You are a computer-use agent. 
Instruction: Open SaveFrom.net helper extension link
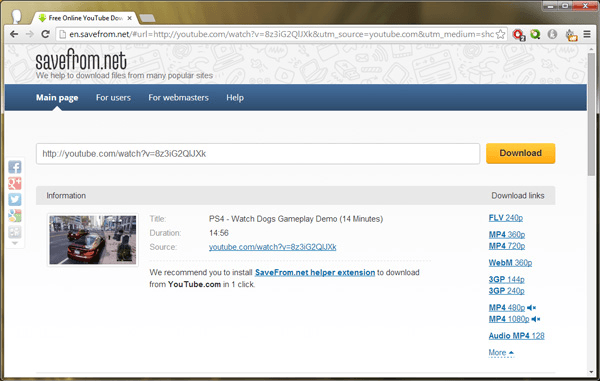(315, 272)
